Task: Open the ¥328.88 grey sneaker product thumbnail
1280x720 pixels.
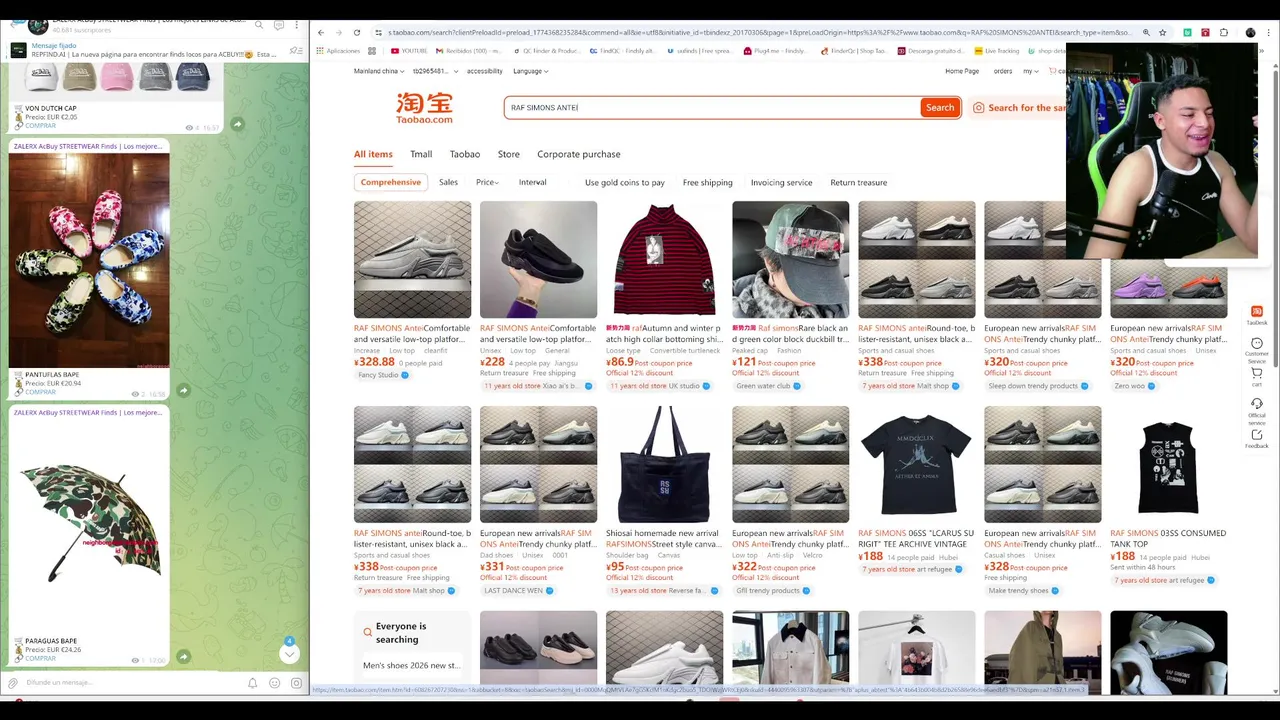Action: click(412, 260)
